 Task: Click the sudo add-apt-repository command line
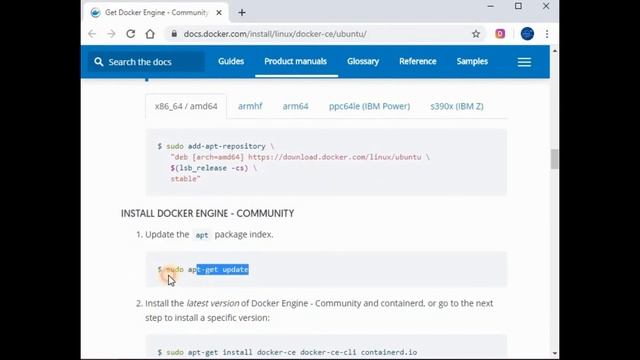pos(216,146)
